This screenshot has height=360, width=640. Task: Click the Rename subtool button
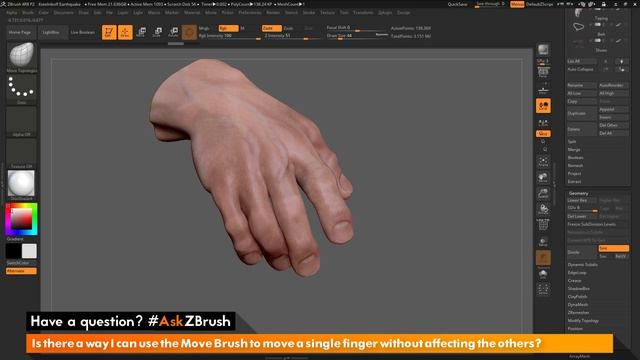point(582,85)
